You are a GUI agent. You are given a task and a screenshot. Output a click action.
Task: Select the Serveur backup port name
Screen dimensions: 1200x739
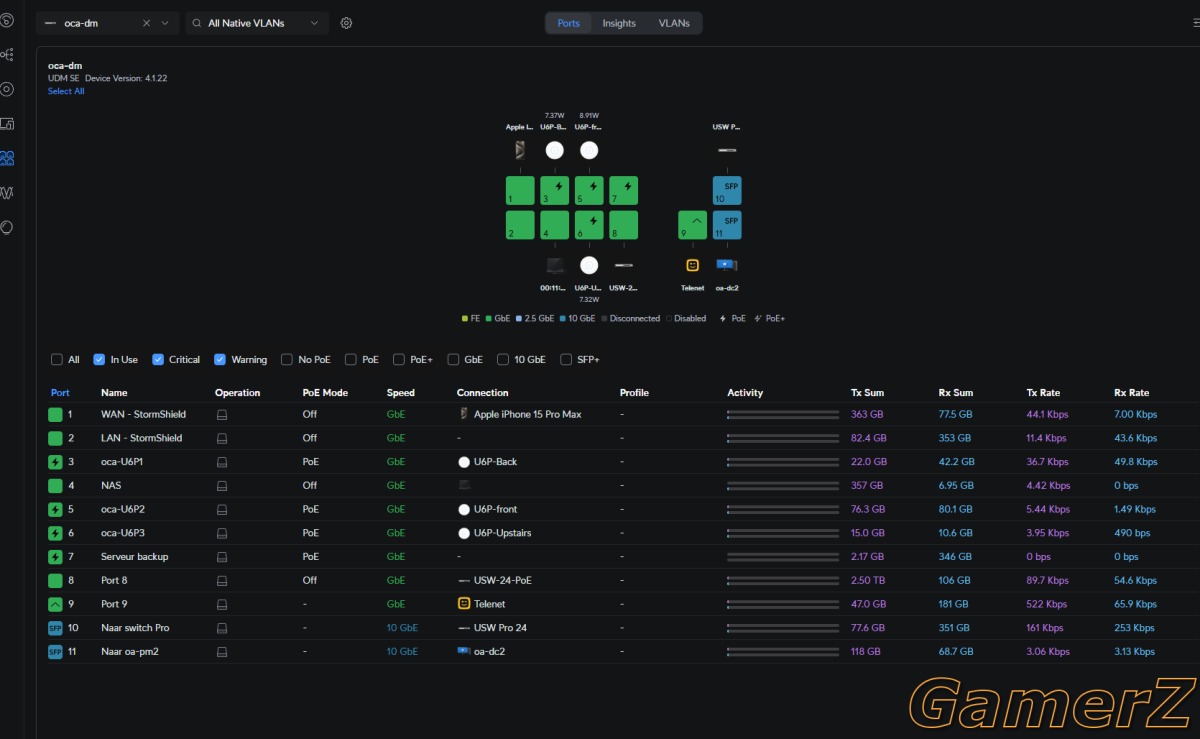click(134, 556)
